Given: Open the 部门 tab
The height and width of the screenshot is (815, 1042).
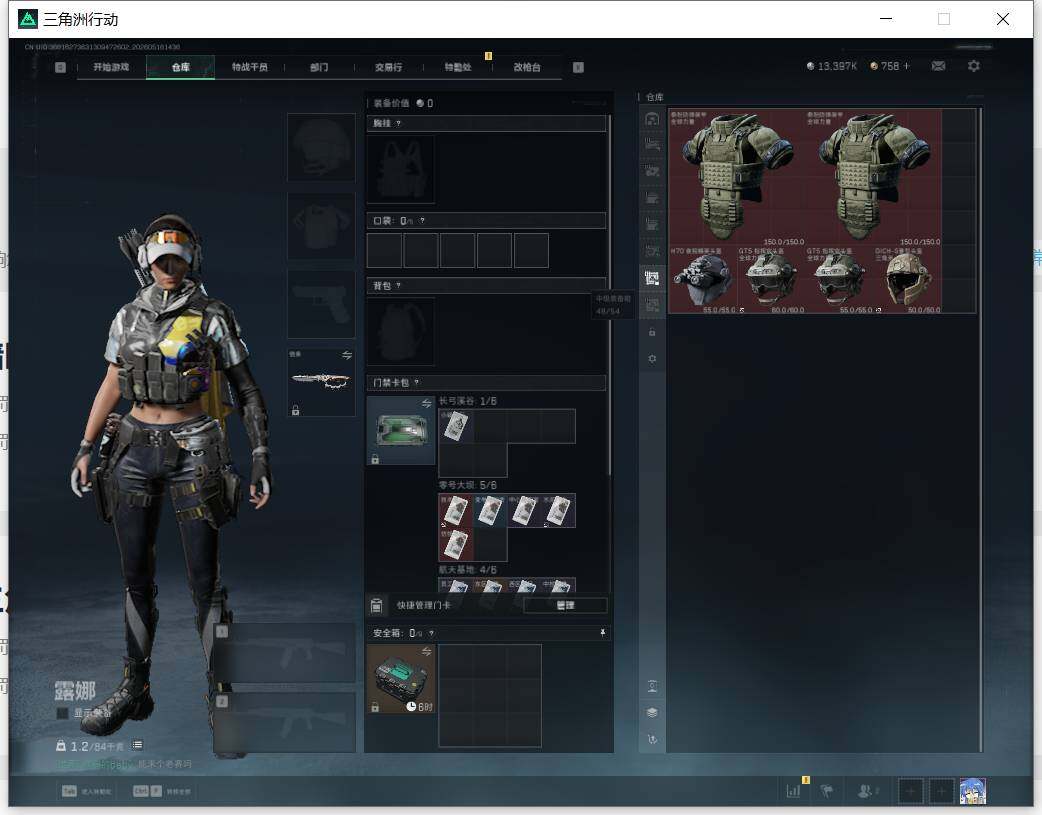Looking at the screenshot, I should point(319,67).
